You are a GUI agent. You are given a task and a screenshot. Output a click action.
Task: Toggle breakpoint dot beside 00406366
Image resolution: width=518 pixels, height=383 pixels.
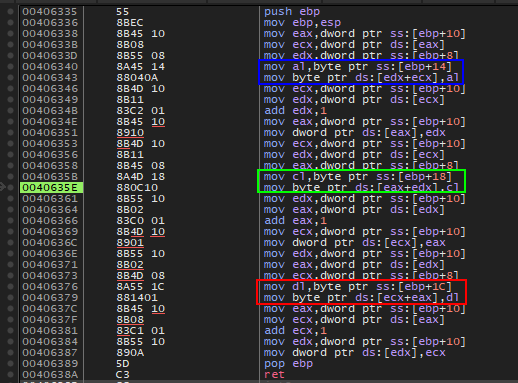10,221
